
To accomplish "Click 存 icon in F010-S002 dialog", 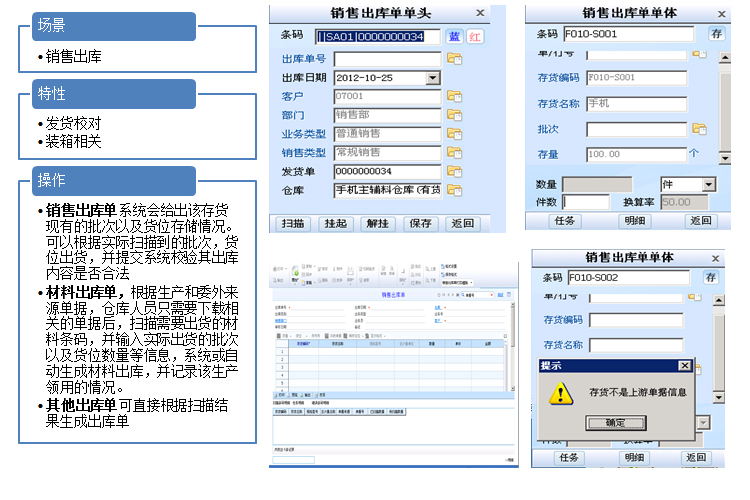I will click(711, 277).
